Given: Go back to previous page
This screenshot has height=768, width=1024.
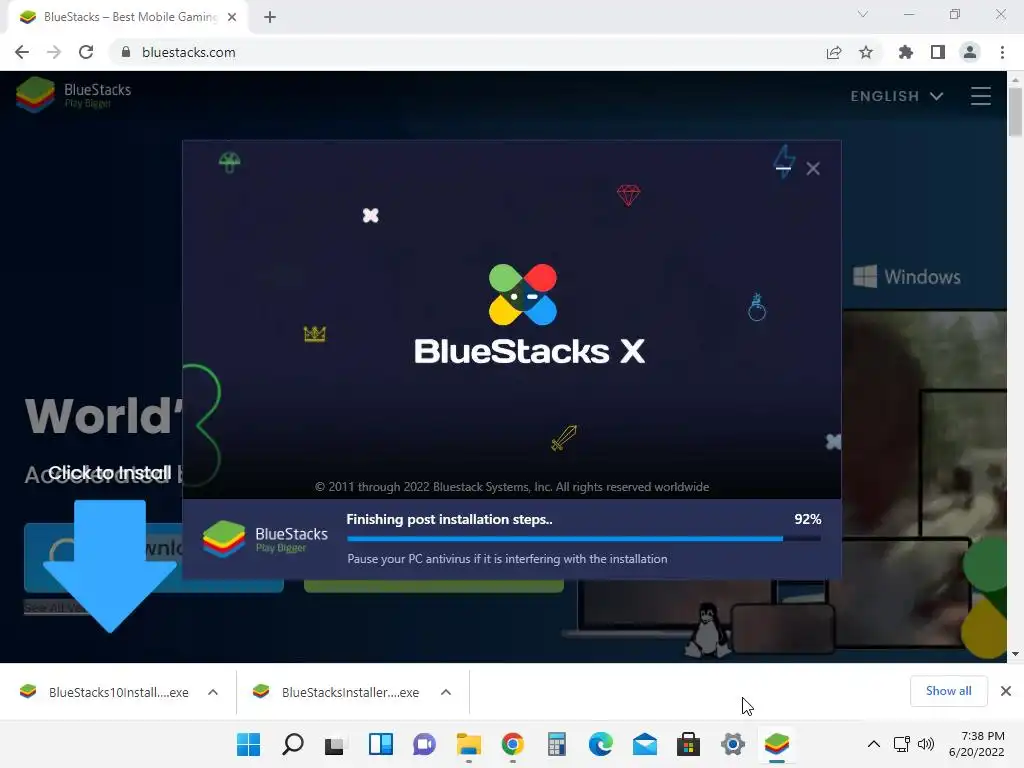Looking at the screenshot, I should tap(22, 52).
